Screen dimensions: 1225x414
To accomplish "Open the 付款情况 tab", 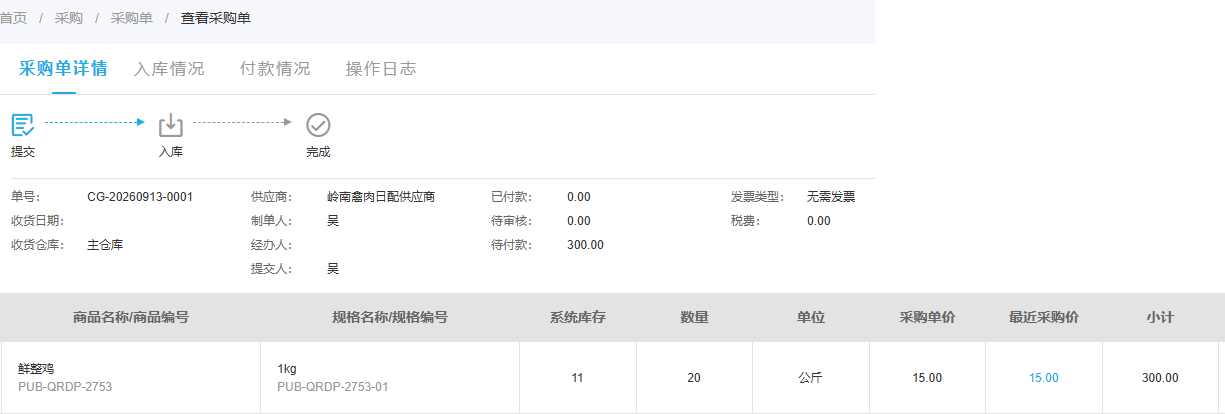I will (x=275, y=69).
